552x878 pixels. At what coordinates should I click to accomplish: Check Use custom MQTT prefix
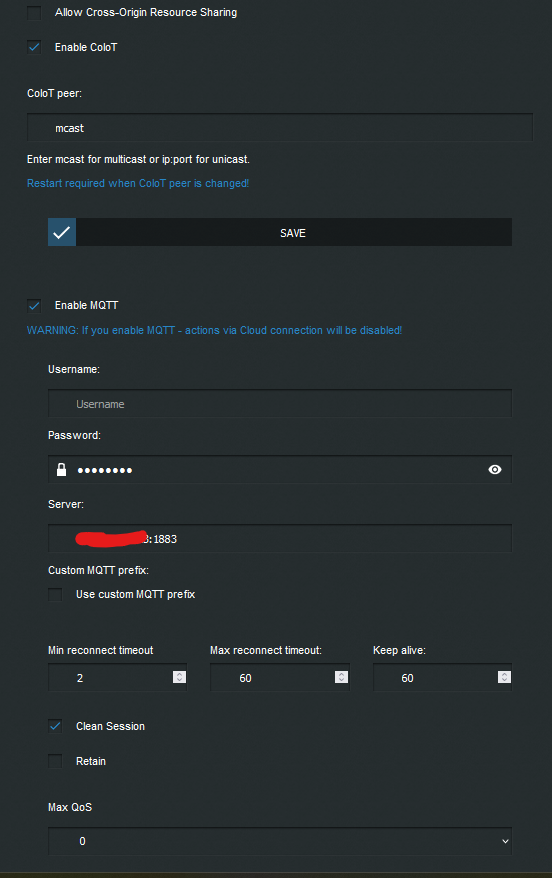[55, 595]
